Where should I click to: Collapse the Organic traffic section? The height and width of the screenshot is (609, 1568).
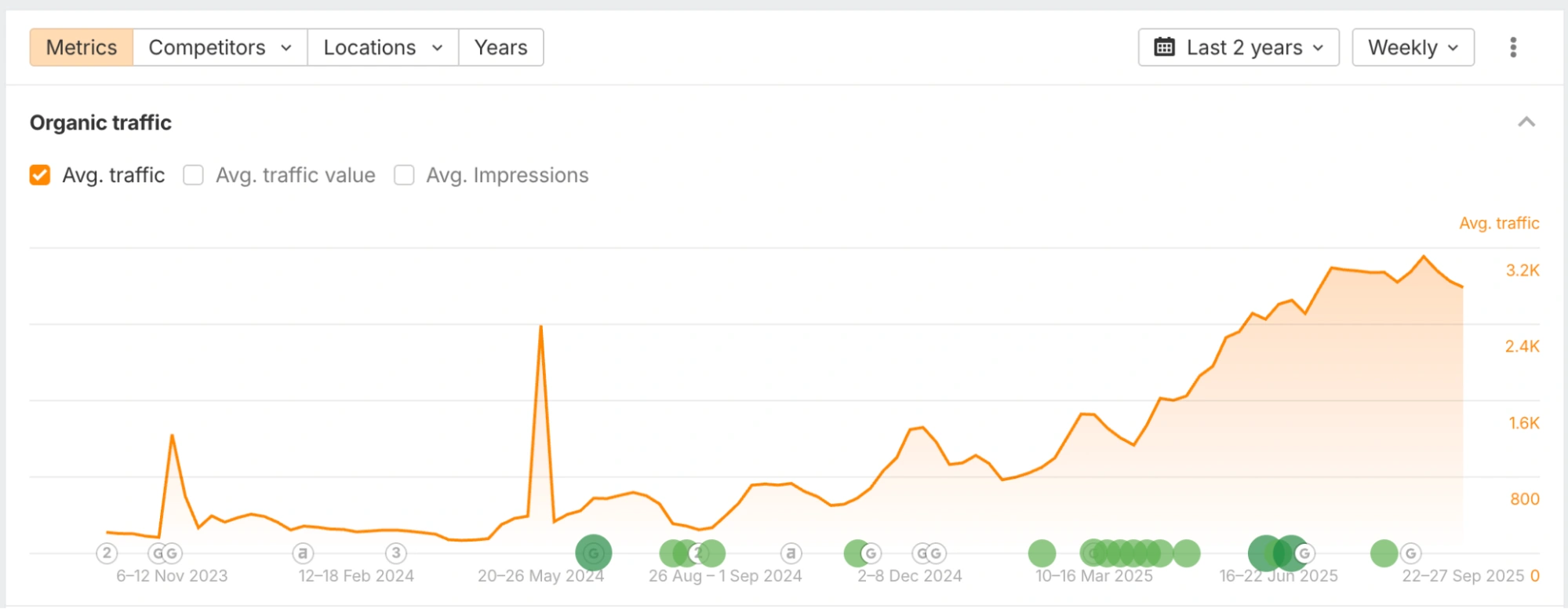[x=1526, y=122]
